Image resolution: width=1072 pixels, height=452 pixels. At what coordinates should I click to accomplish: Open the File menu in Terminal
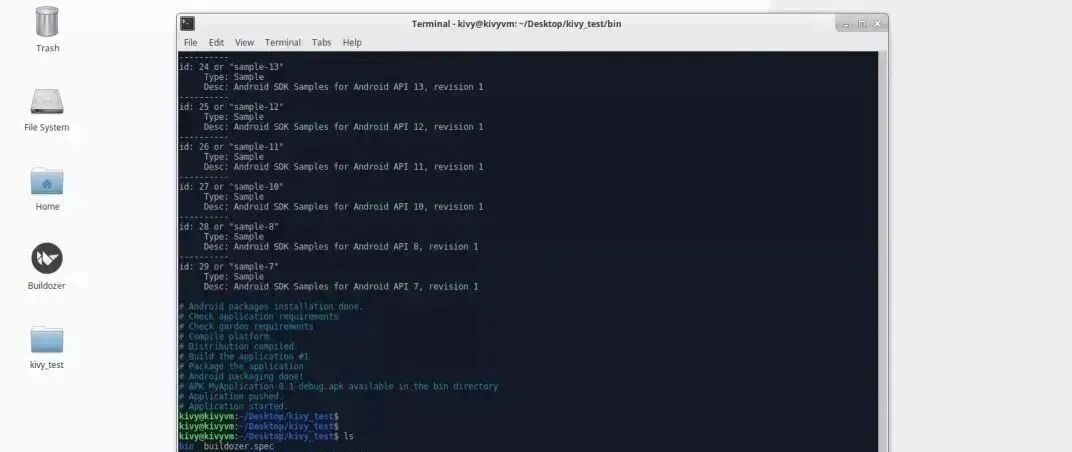click(x=190, y=42)
